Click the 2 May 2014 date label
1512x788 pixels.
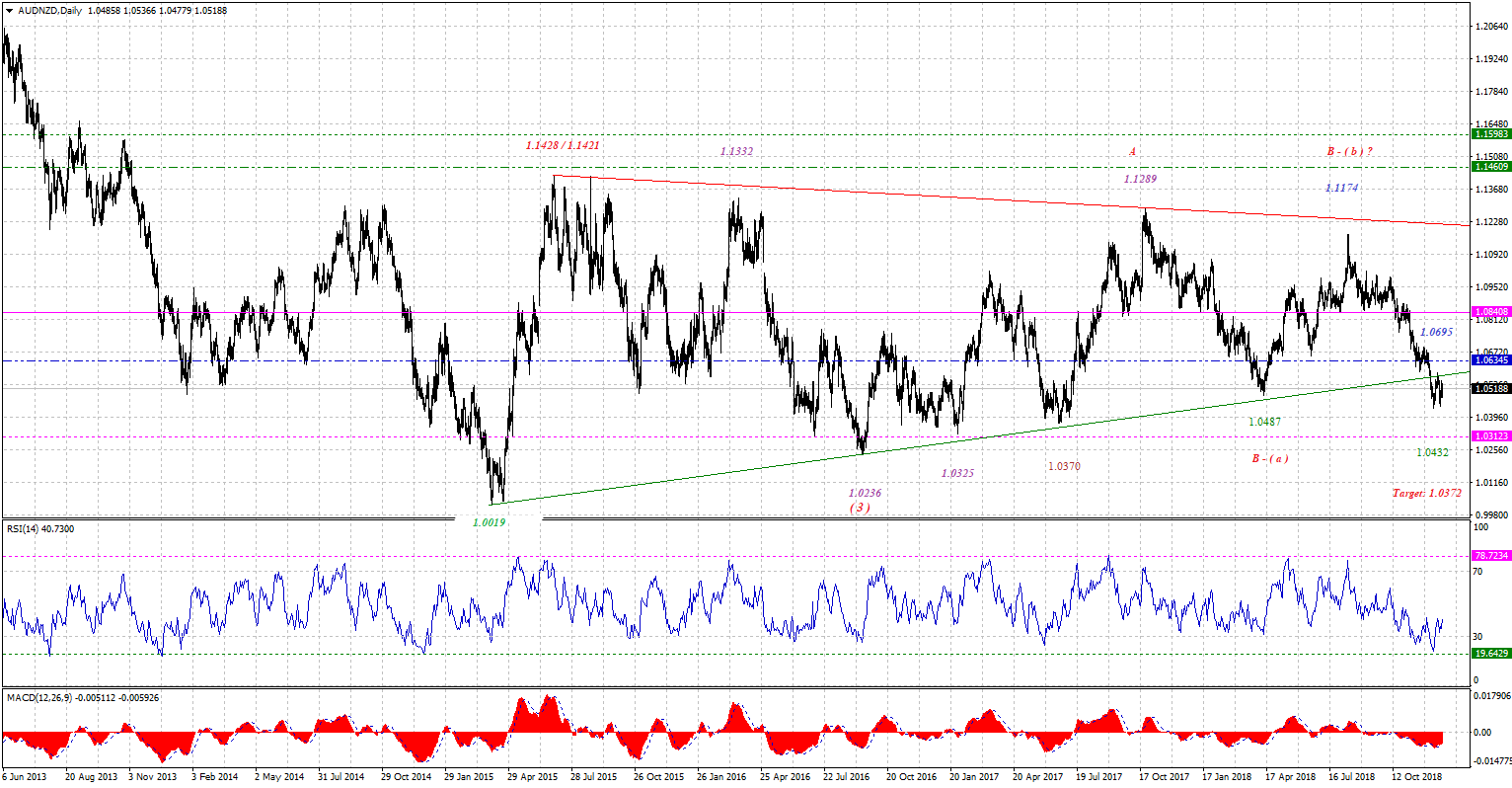point(278,777)
